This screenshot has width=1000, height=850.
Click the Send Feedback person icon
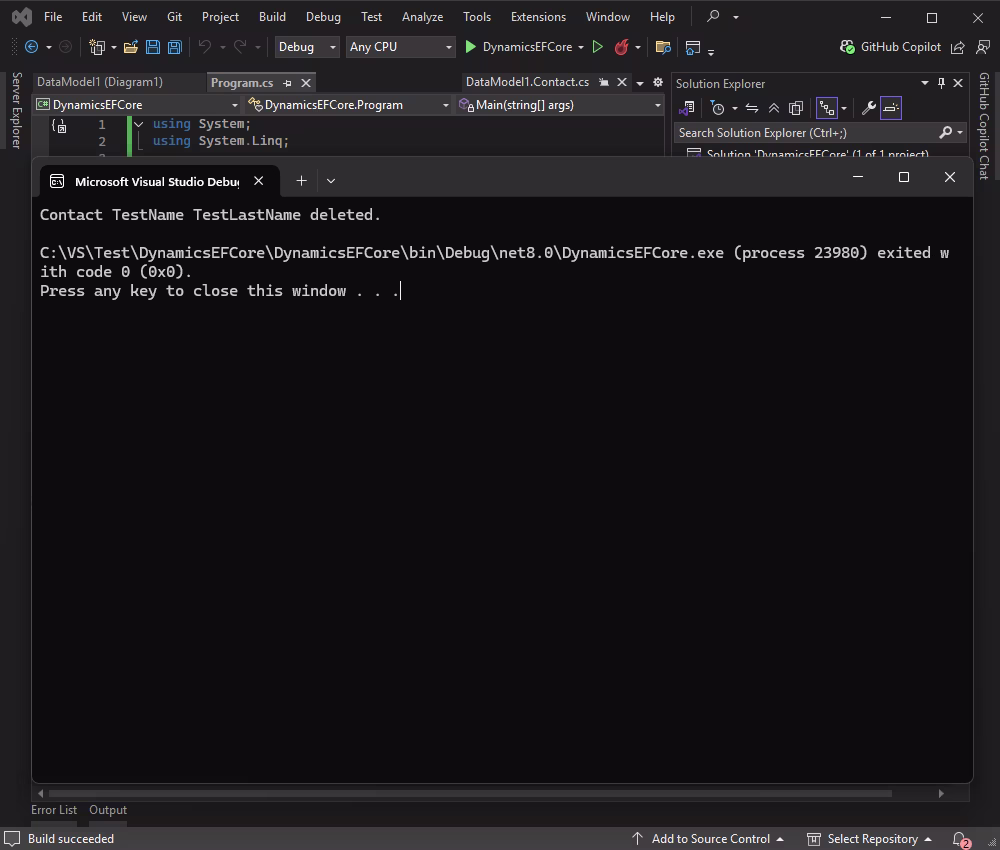coord(983,47)
